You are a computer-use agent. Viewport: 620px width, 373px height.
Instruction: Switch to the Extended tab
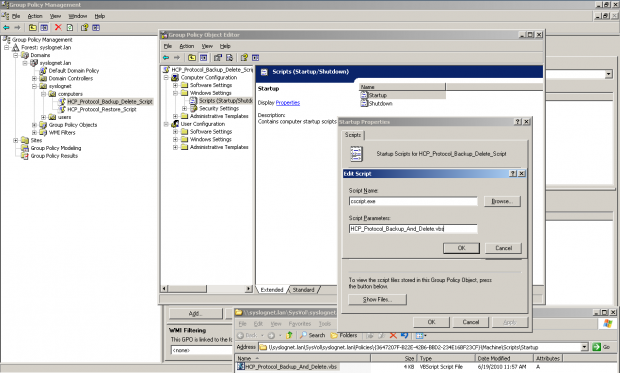click(272, 290)
